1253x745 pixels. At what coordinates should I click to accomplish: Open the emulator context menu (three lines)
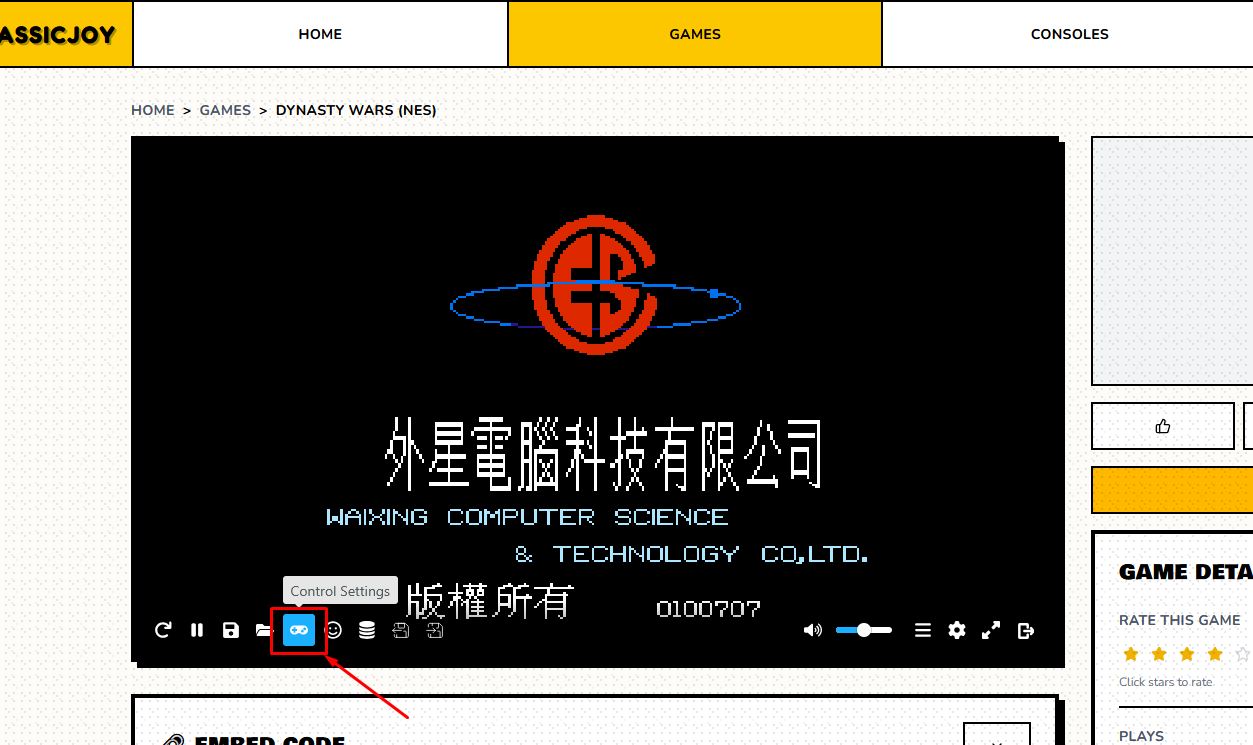tap(923, 630)
